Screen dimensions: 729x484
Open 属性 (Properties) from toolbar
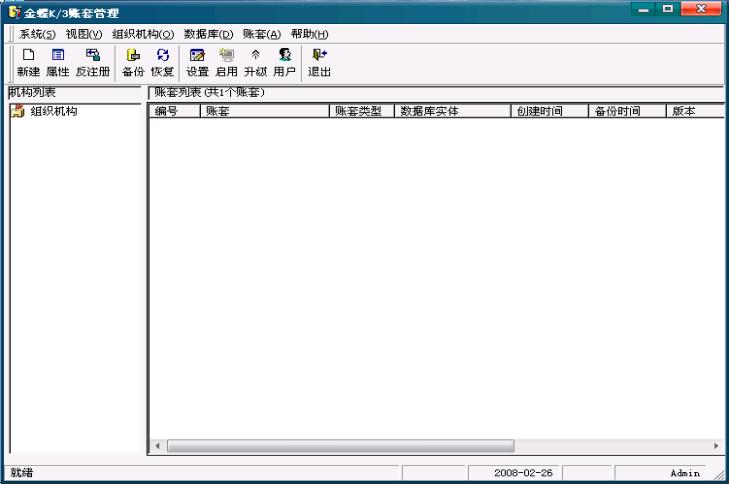pyautogui.click(x=58, y=62)
